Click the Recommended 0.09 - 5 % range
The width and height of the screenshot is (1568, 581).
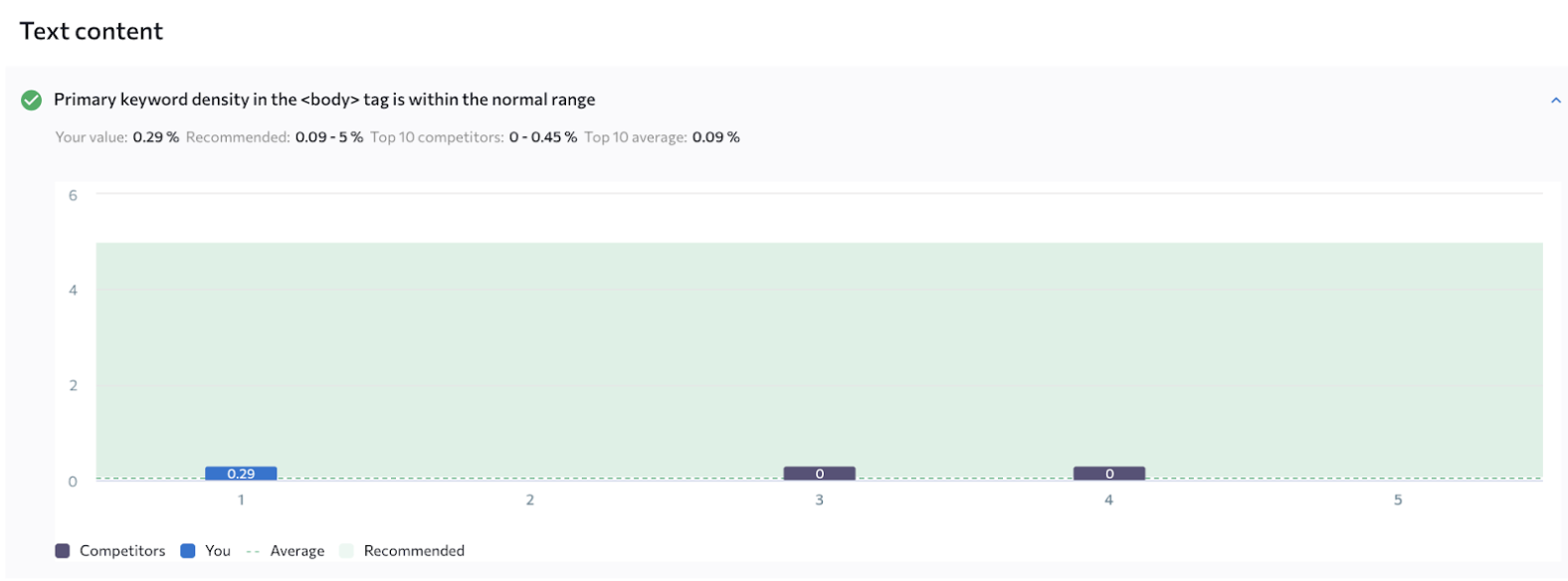(328, 137)
